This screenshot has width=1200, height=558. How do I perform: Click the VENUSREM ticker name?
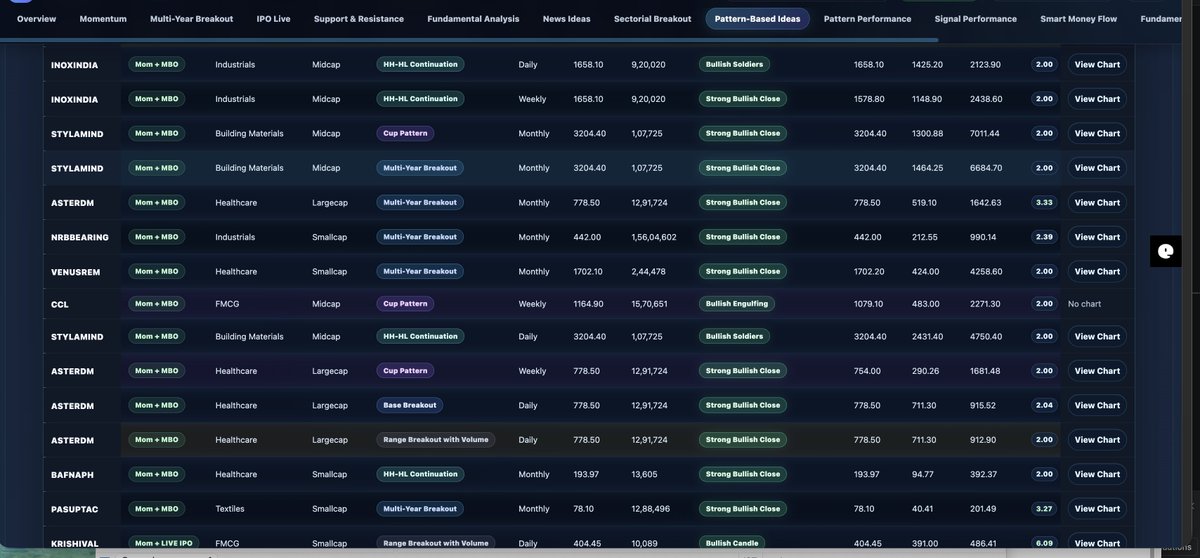(x=76, y=271)
